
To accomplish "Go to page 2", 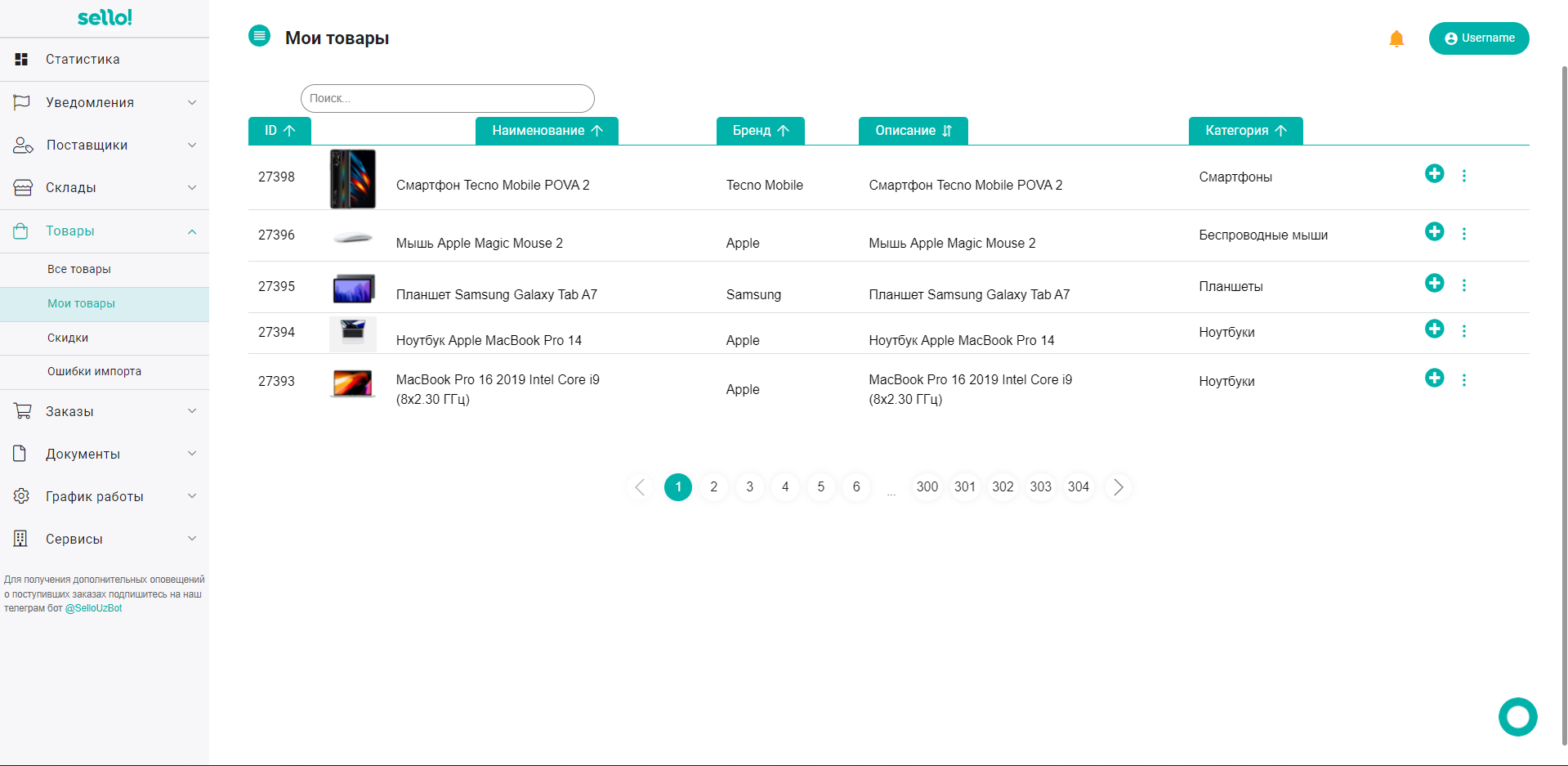I will pyautogui.click(x=714, y=487).
